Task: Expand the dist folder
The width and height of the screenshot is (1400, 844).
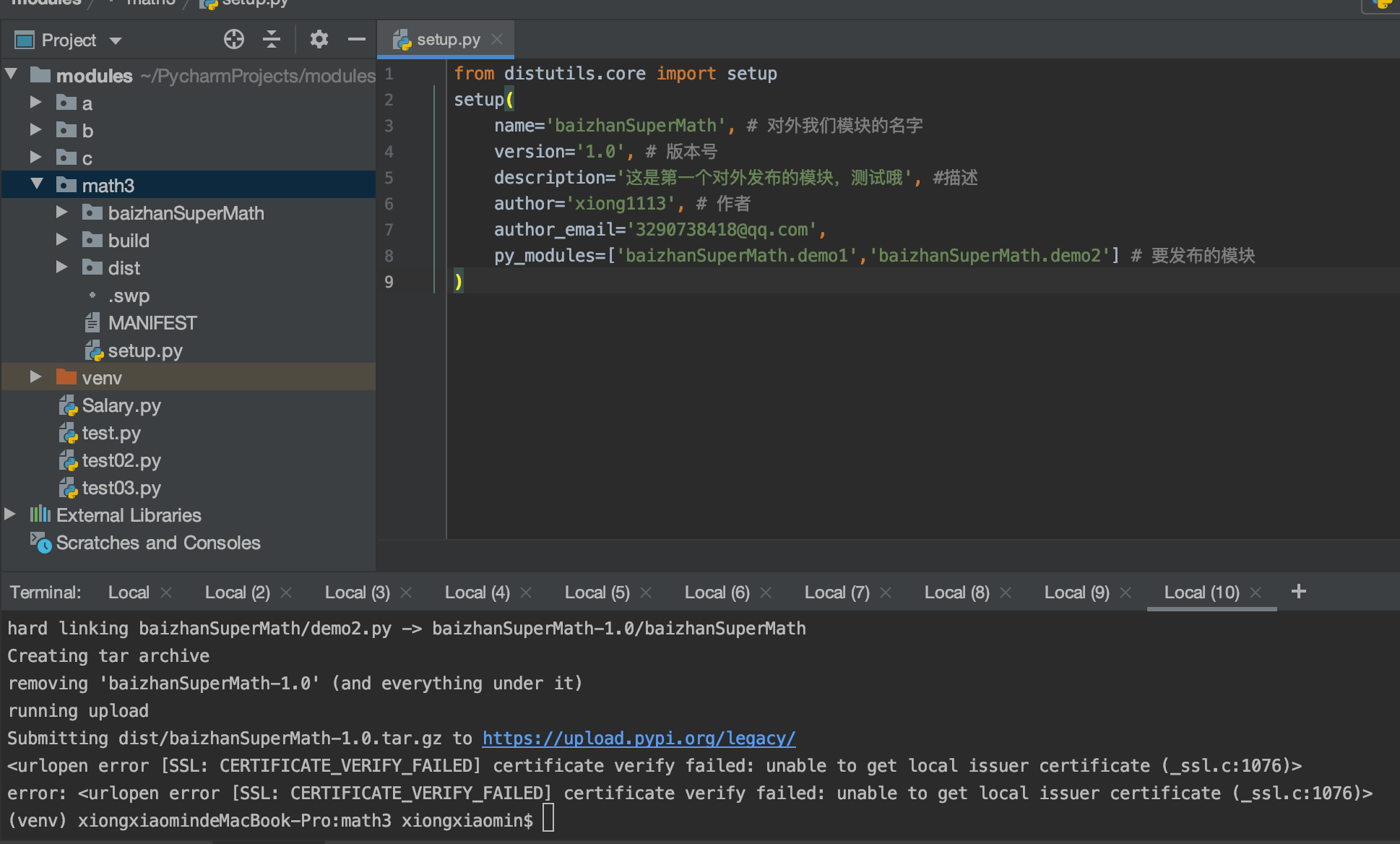Action: point(62,267)
